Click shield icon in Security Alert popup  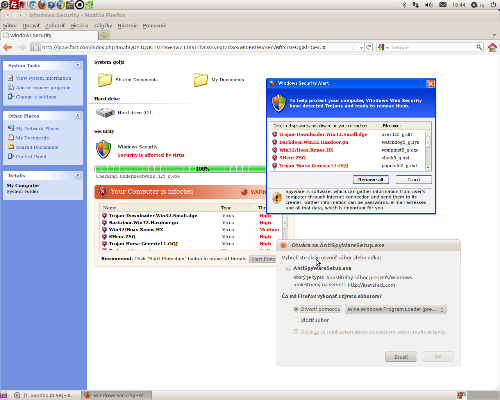click(279, 103)
